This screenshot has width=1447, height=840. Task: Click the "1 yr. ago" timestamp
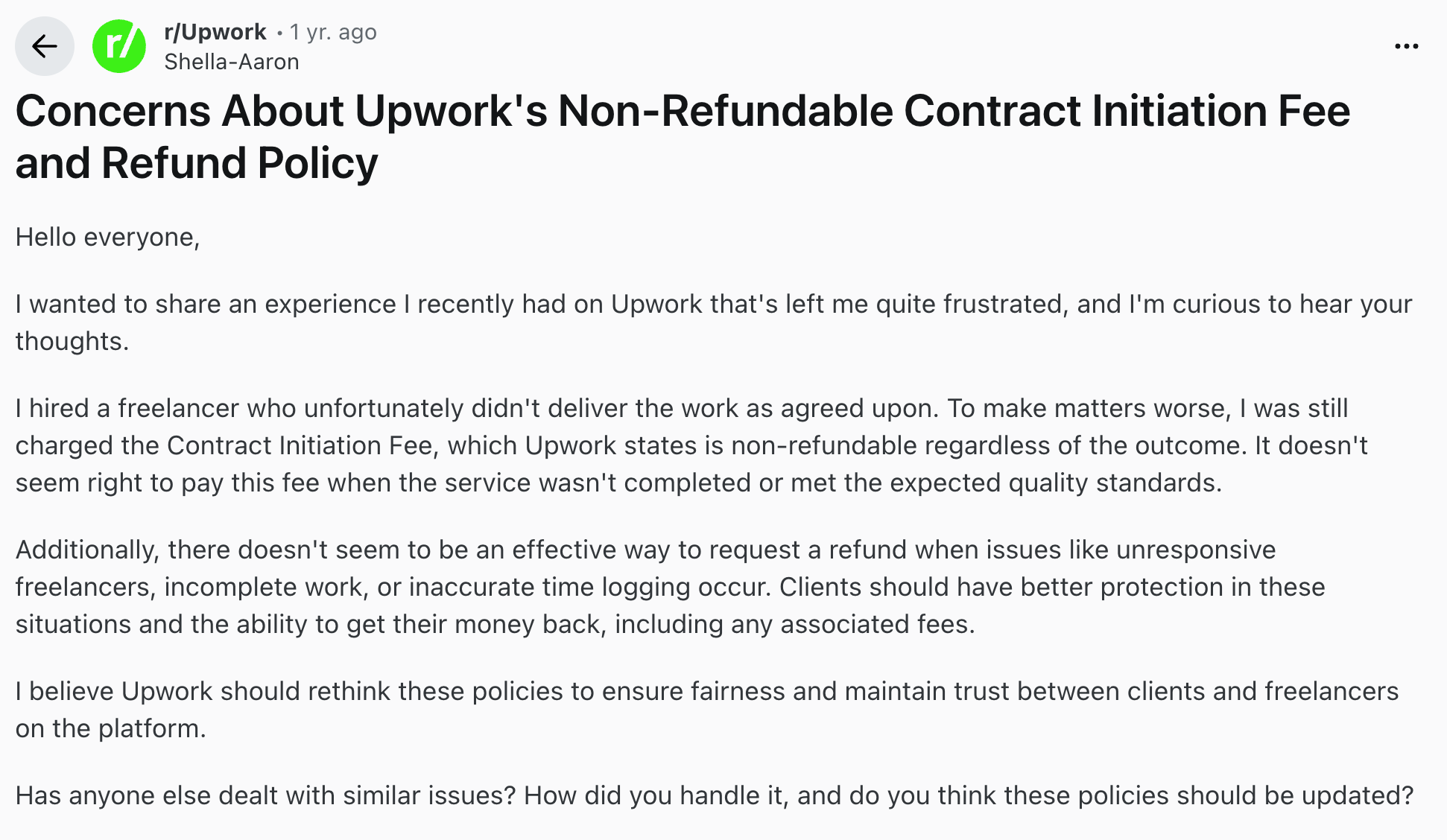coord(333,32)
